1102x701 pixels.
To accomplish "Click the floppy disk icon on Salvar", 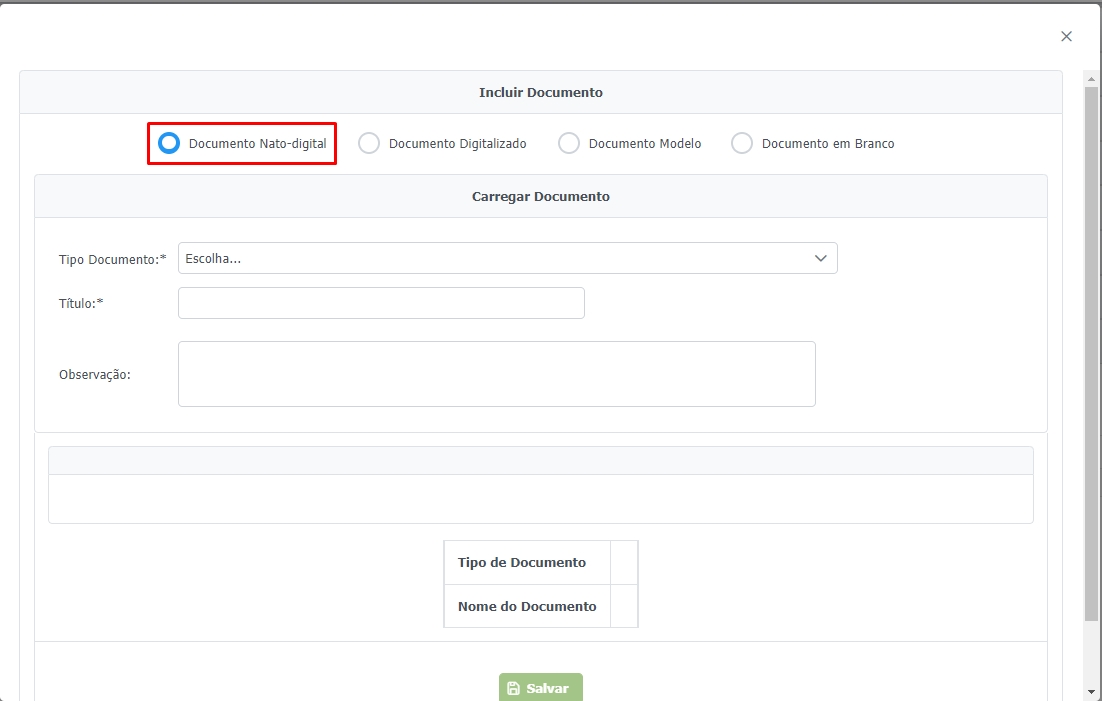I will pos(514,688).
